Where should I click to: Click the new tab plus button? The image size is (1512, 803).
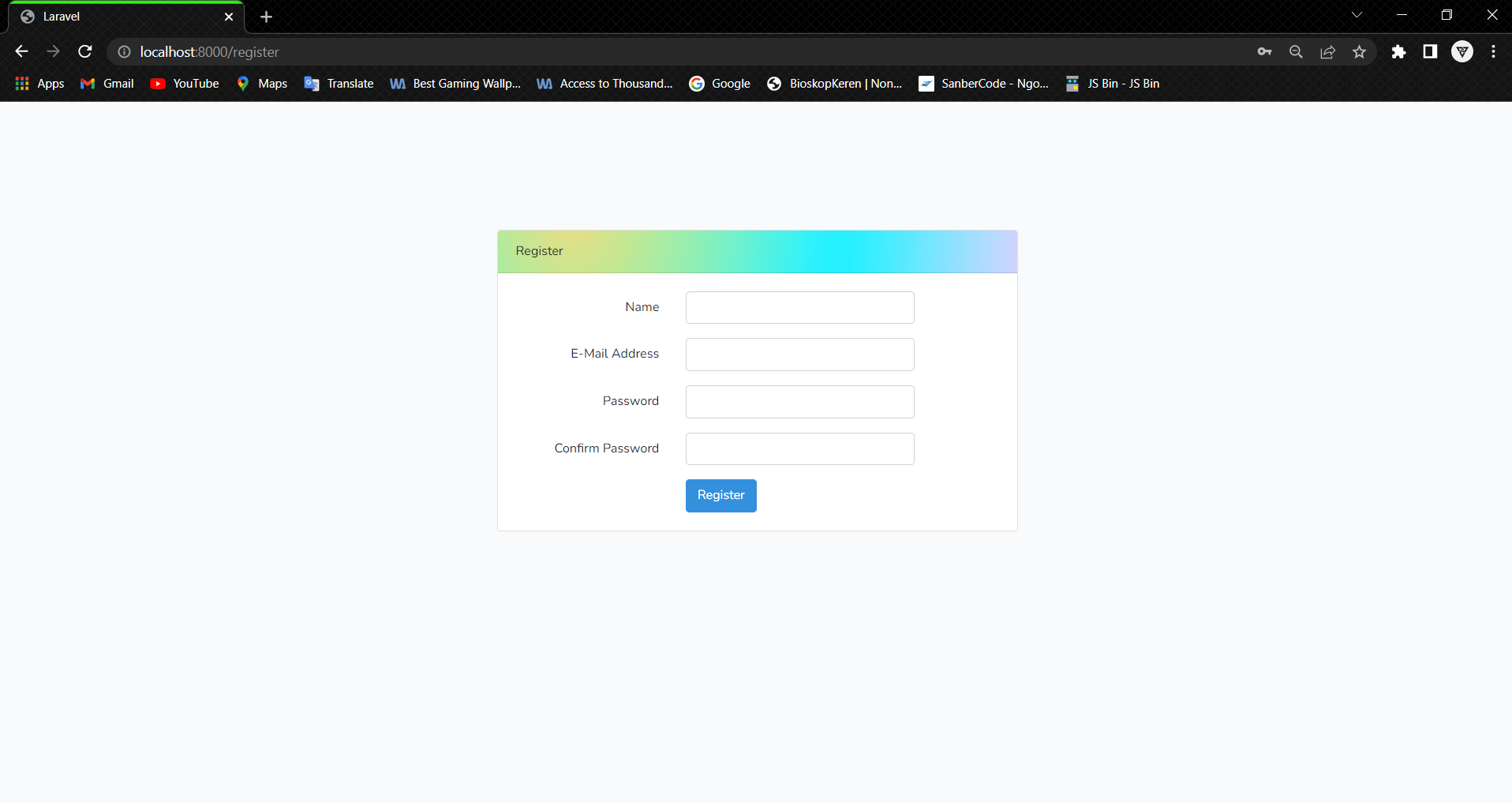[x=266, y=17]
